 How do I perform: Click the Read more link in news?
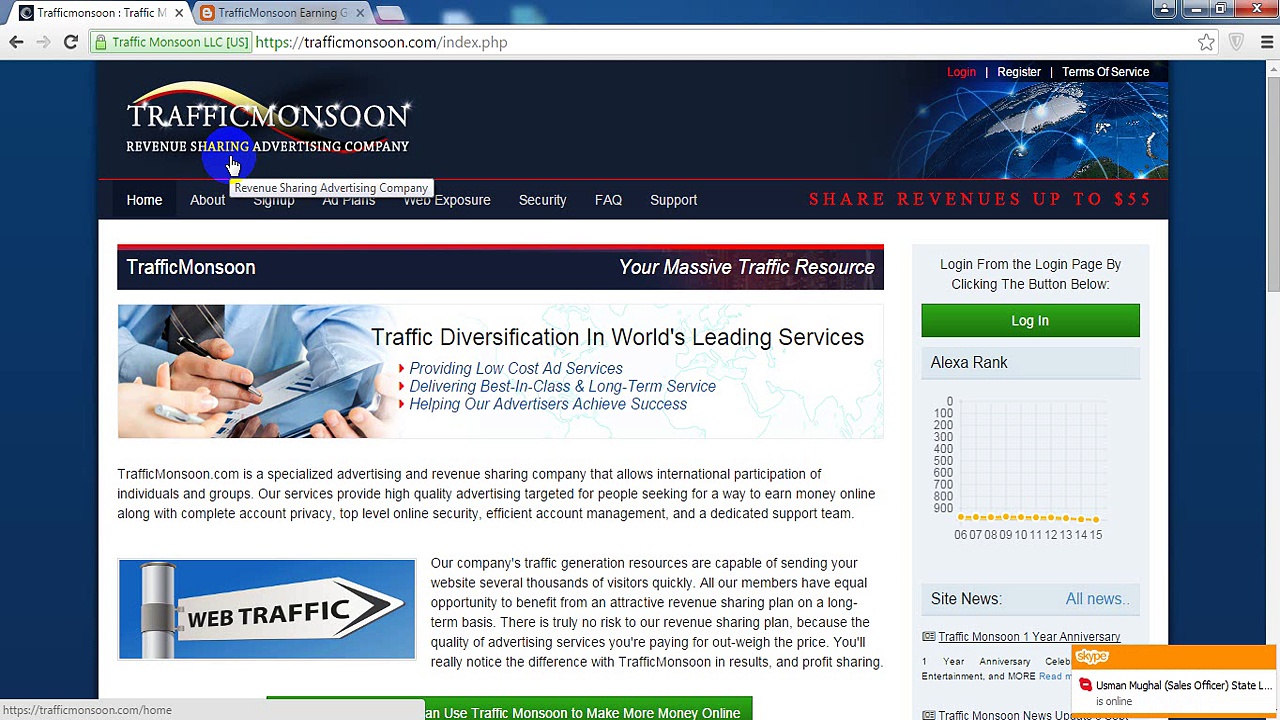[x=1054, y=676]
